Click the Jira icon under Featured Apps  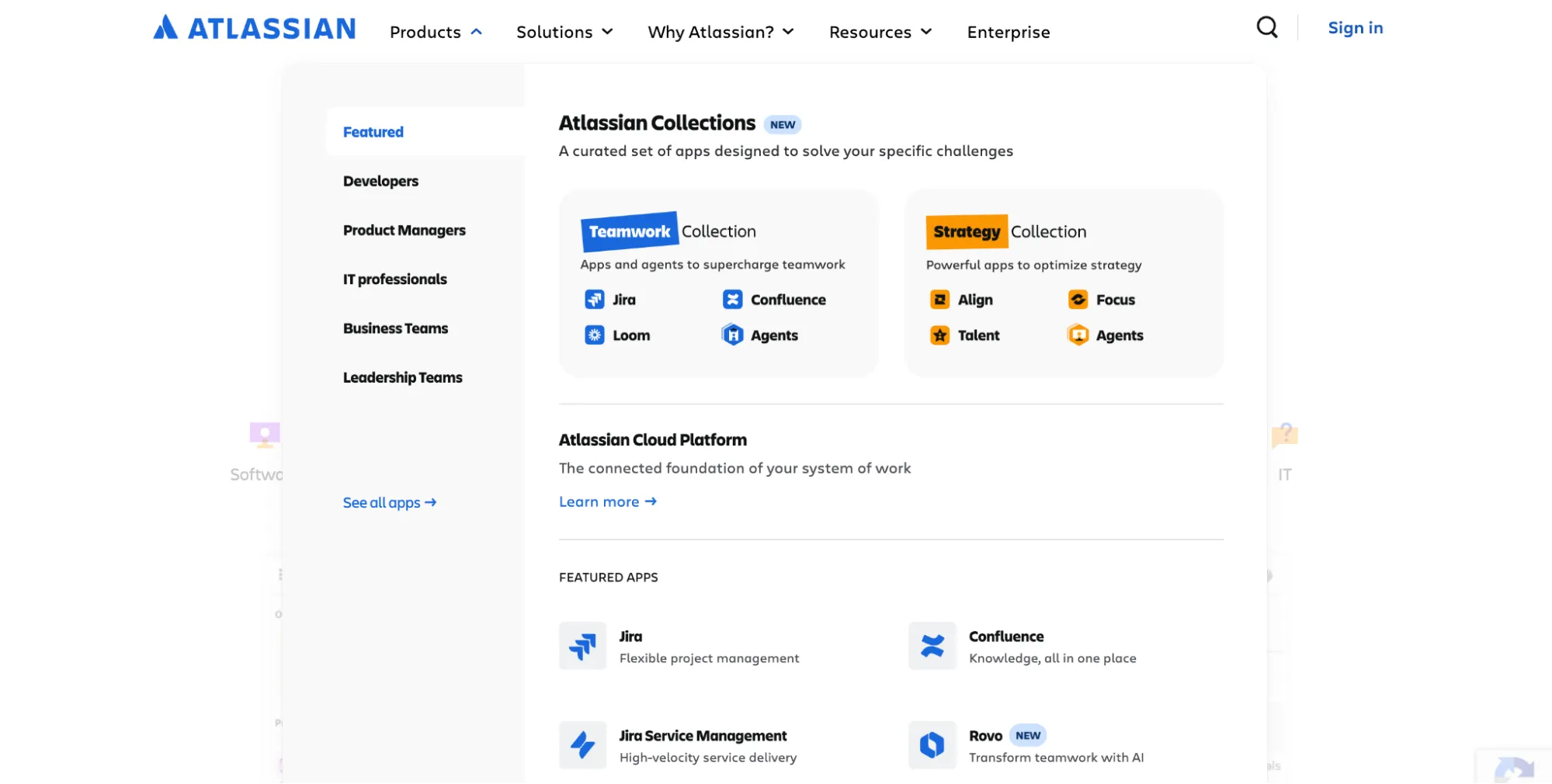tap(582, 646)
